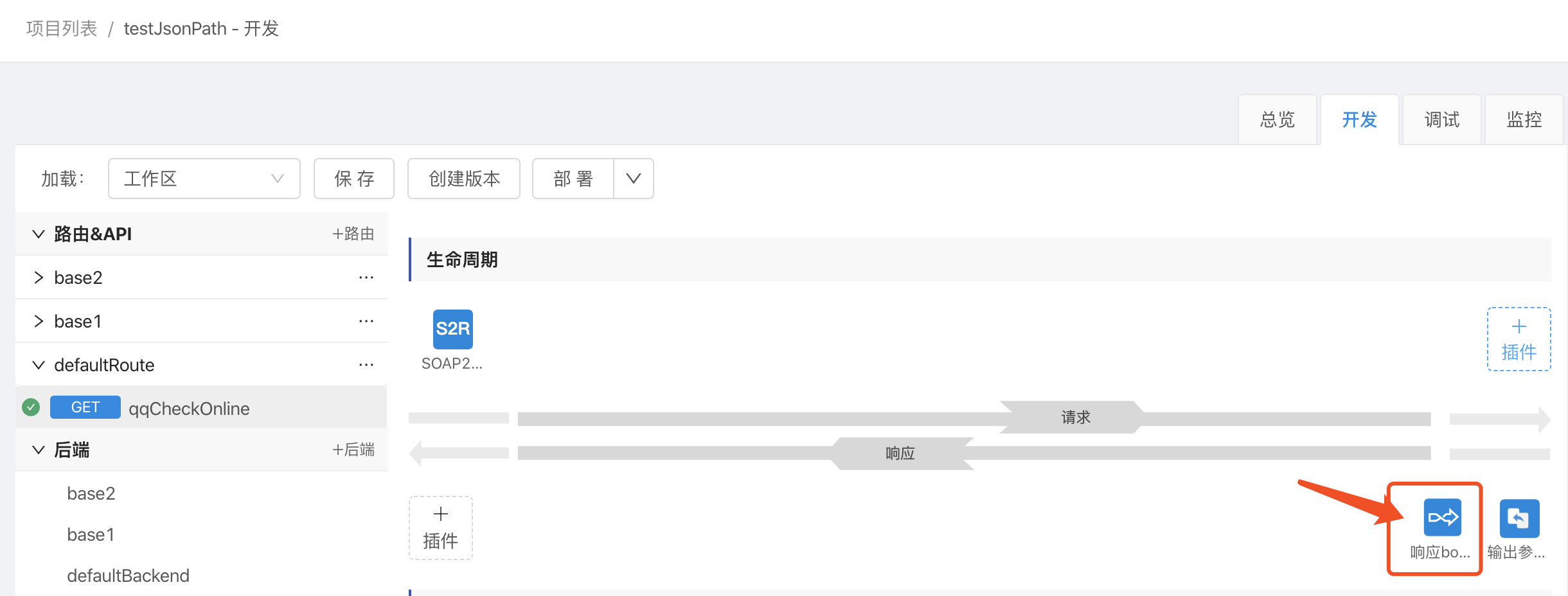Screen dimensions: 1568x596
Task: Click the Save (保存) button
Action: coord(353,179)
